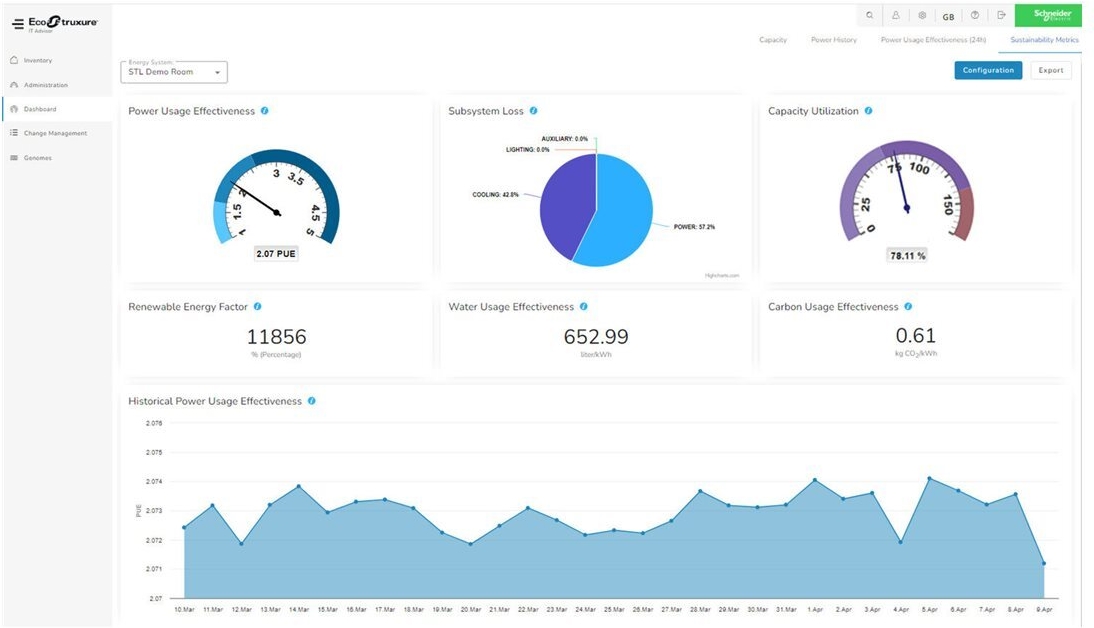This screenshot has height=628, width=1094.
Task: Click the user profile icon
Action: (896, 16)
